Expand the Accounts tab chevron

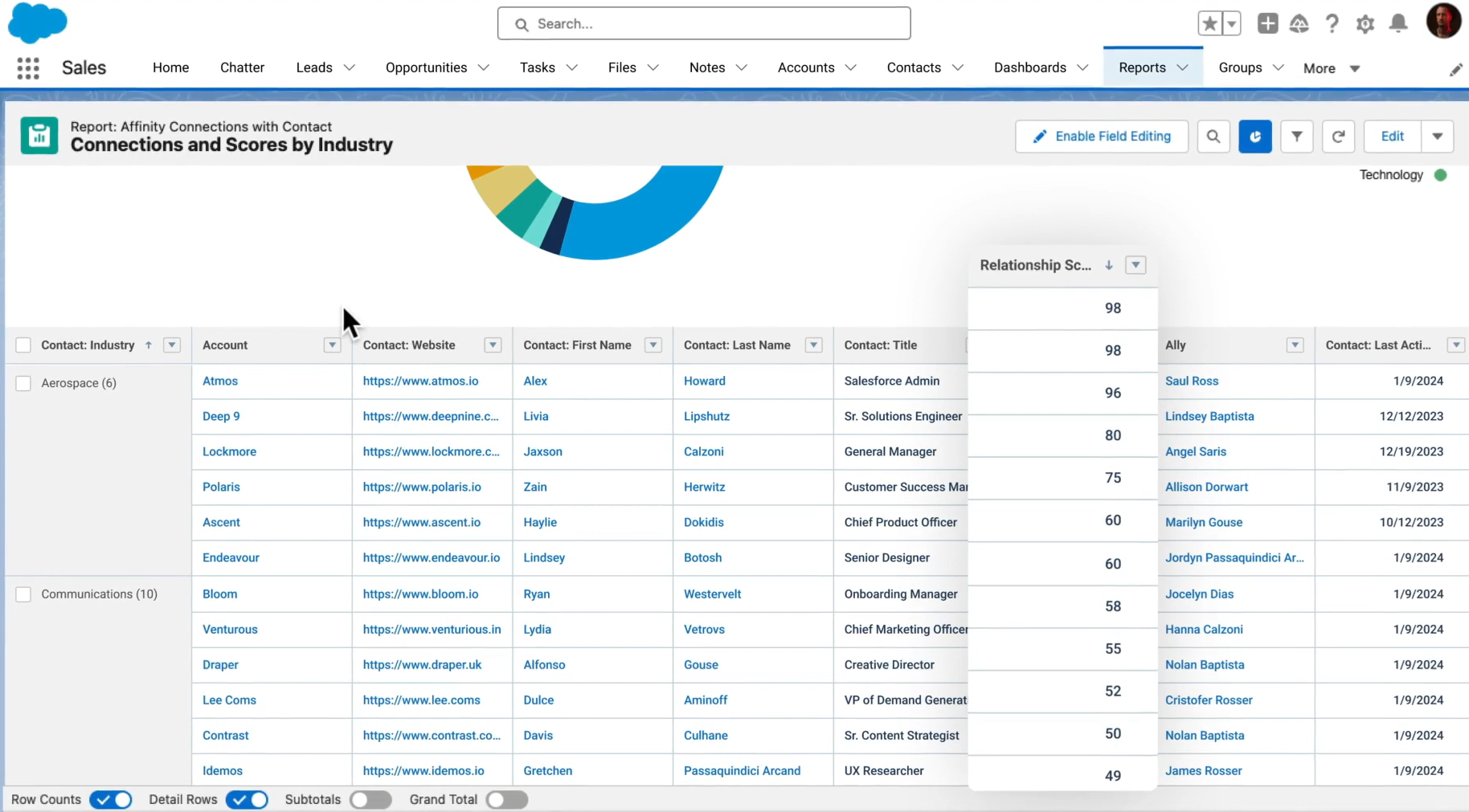(850, 68)
